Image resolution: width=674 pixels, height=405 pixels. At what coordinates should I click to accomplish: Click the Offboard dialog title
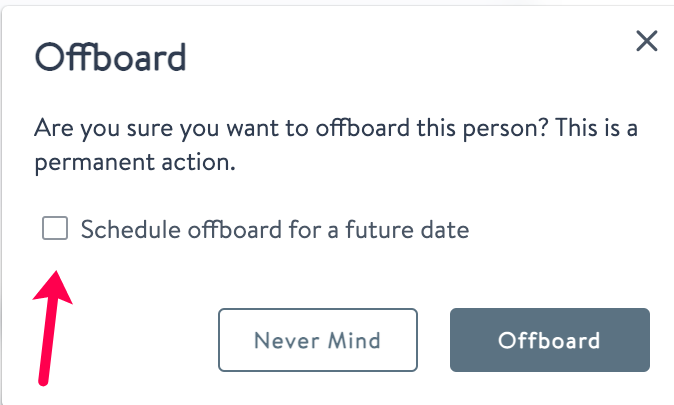[x=110, y=57]
